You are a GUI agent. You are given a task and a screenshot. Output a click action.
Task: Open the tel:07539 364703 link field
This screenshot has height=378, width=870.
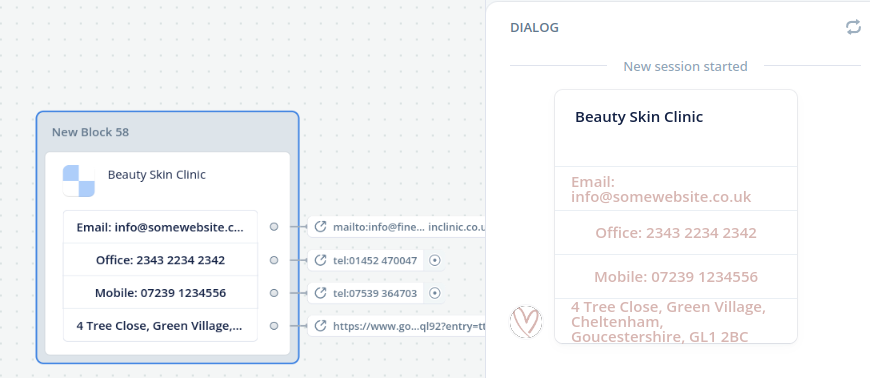[x=366, y=293]
